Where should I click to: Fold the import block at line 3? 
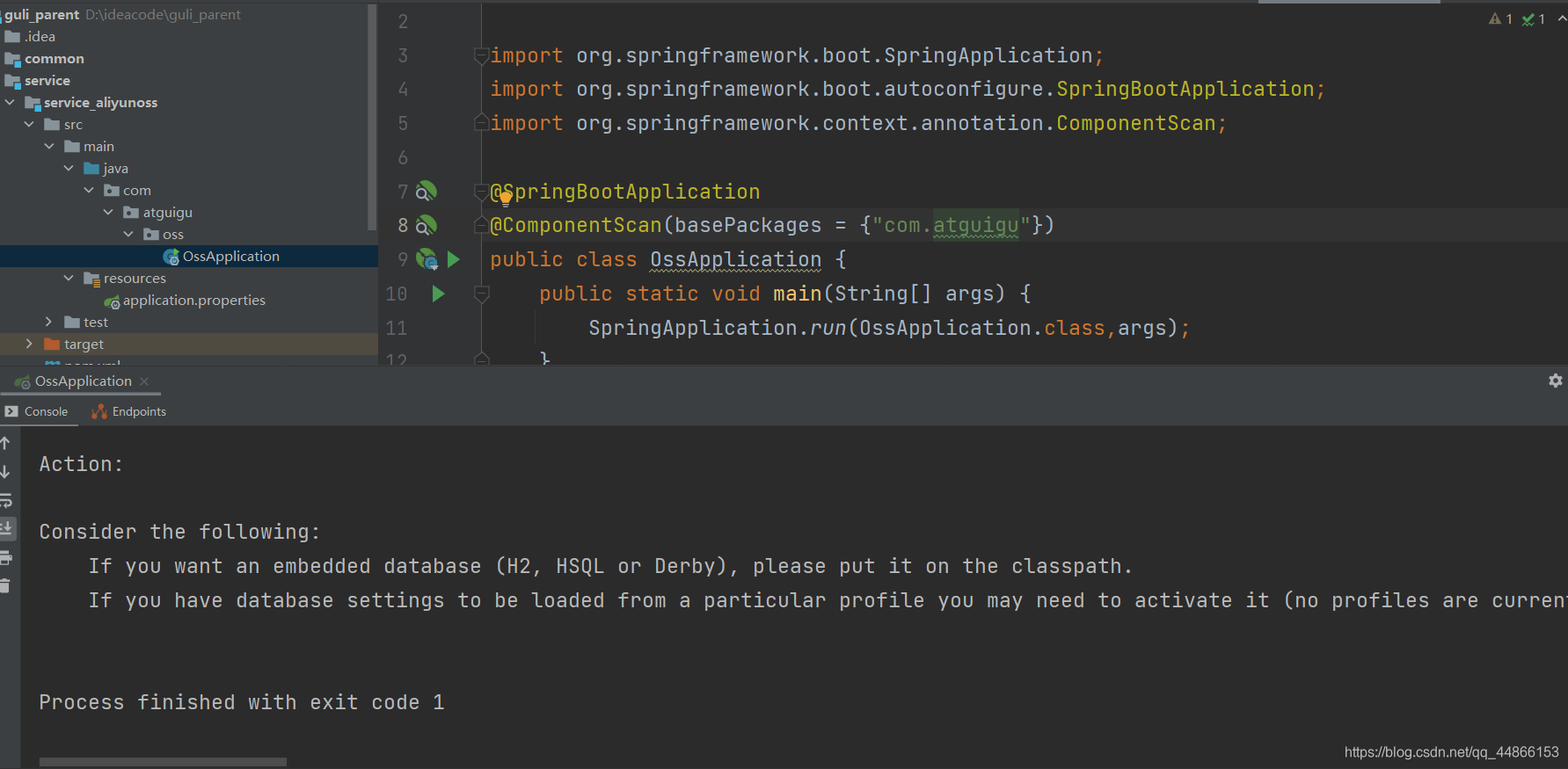[x=481, y=55]
